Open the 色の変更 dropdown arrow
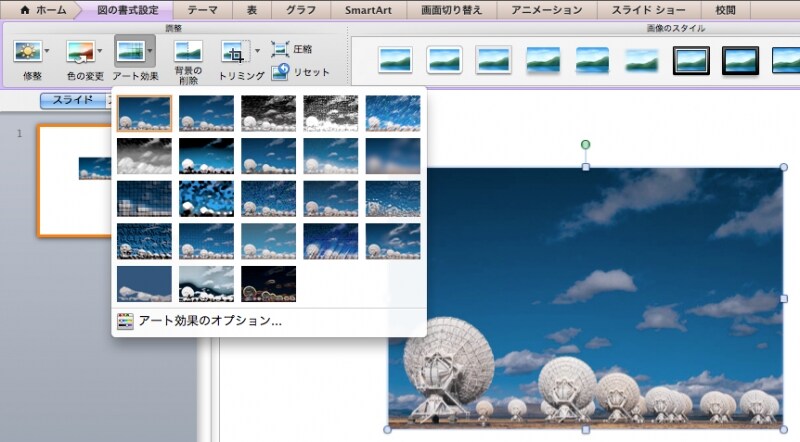This screenshot has height=442, width=800. [99, 51]
